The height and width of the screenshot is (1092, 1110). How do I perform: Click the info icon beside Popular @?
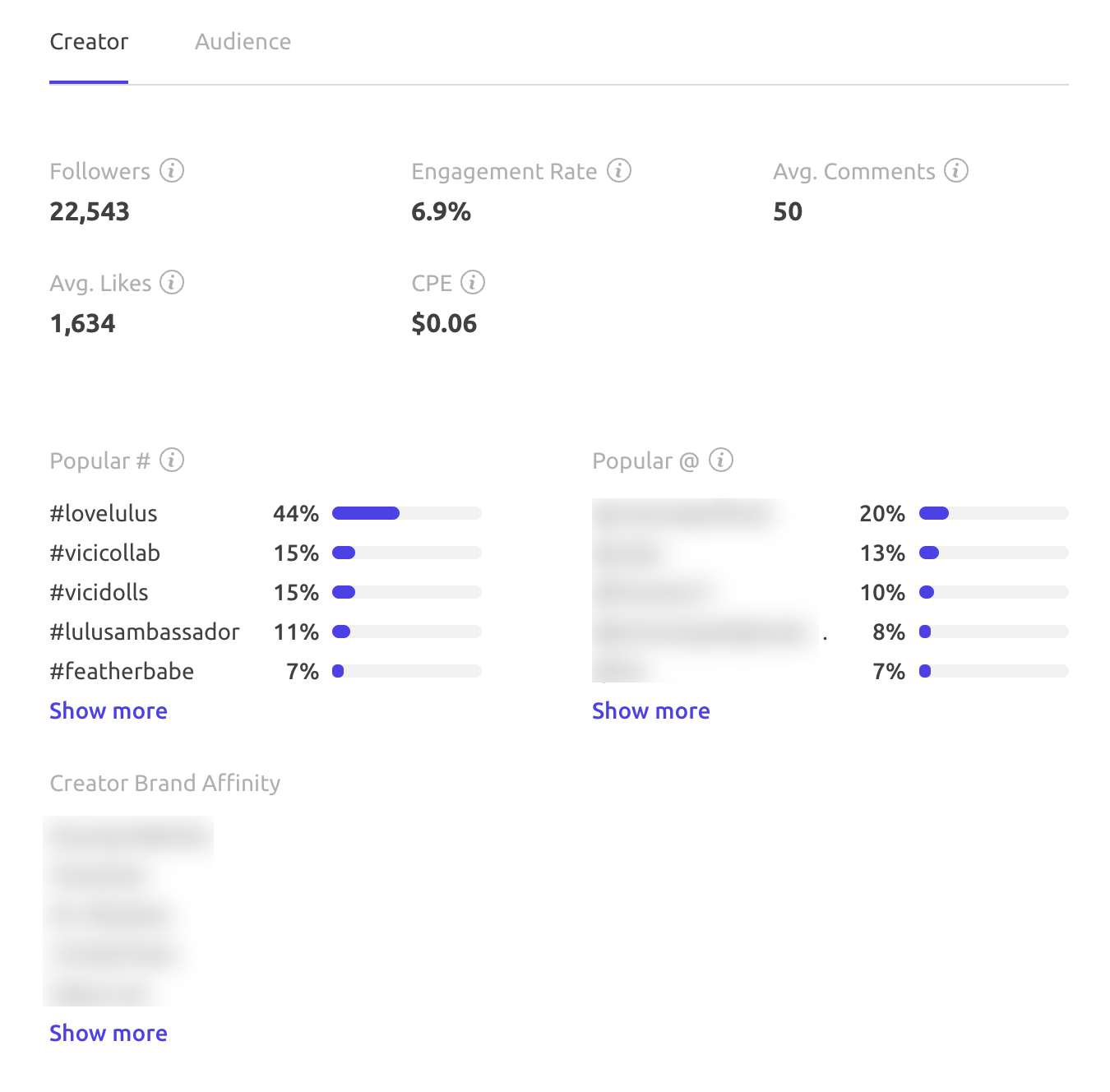(720, 460)
